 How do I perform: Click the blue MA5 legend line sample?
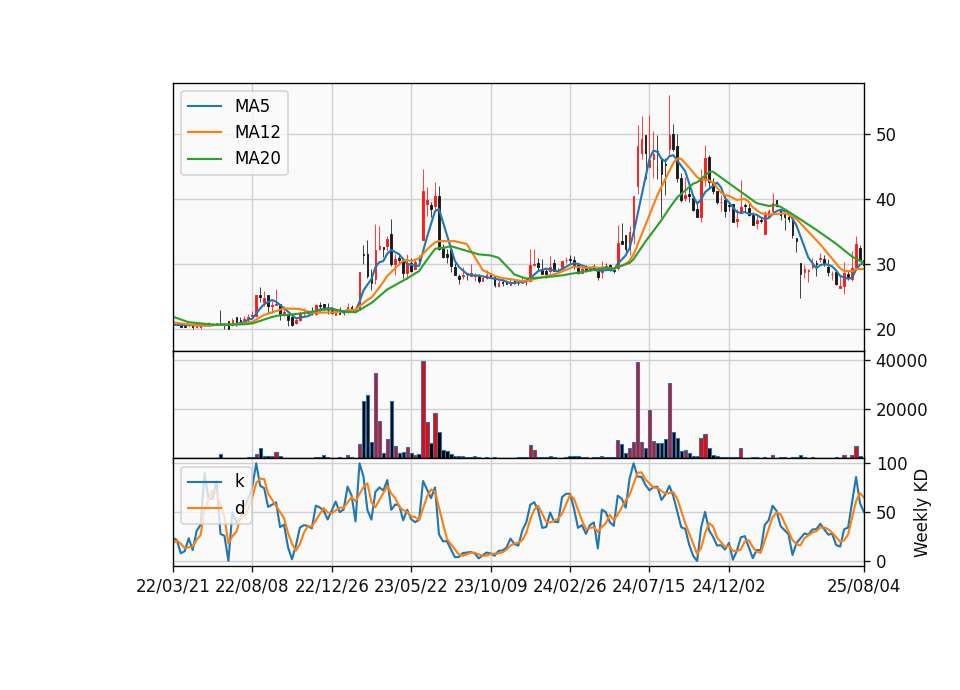click(204, 106)
